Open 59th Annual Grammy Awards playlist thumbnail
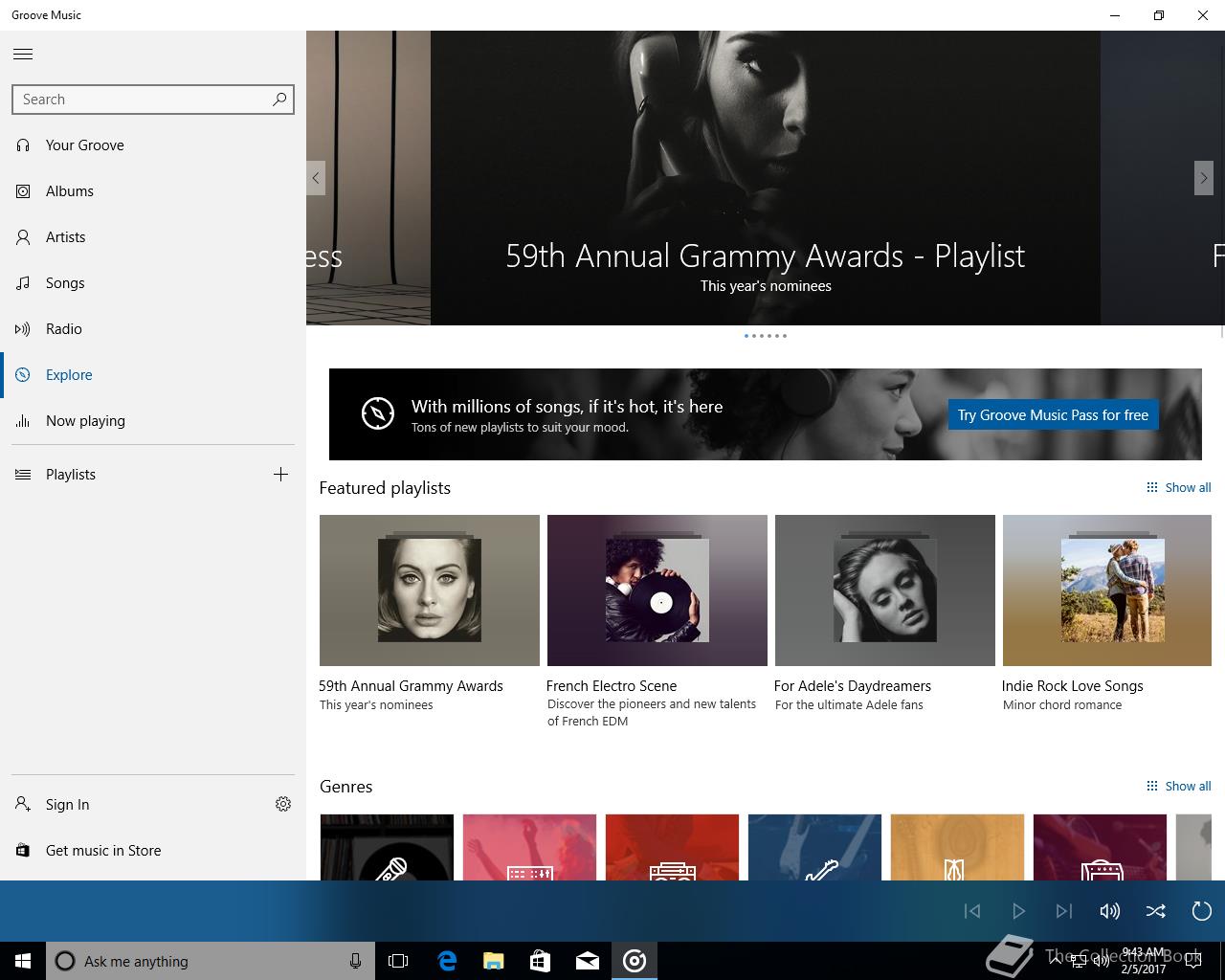Screen dimensions: 1225x980 (430, 590)
